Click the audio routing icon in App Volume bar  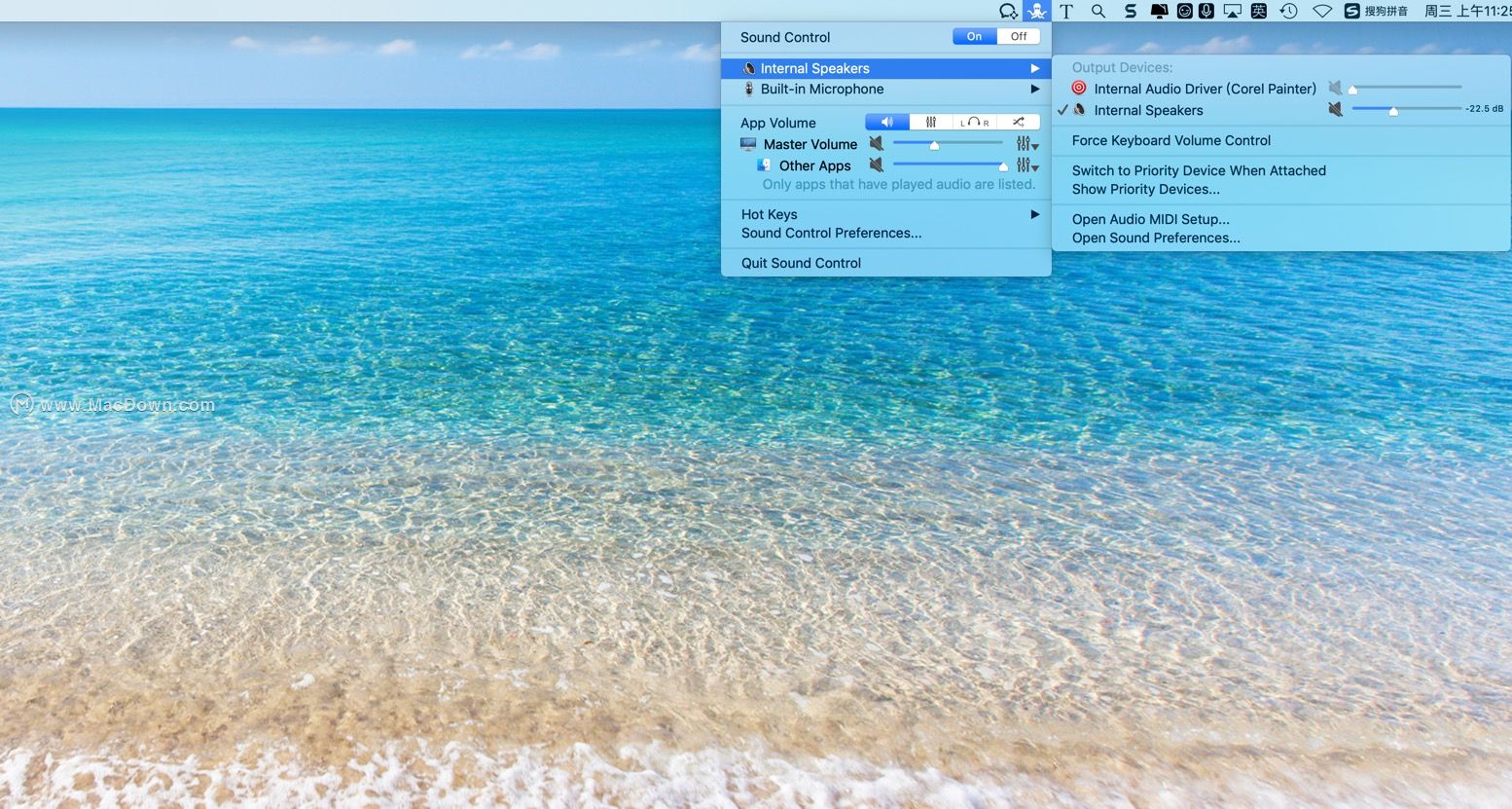coord(1018,122)
